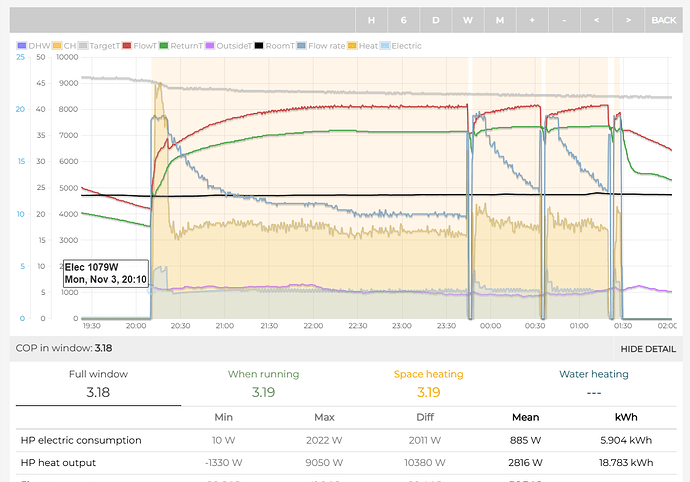This screenshot has height=482, width=690.
Task: Toggle the FlowT legend entry
Action: pos(144,45)
